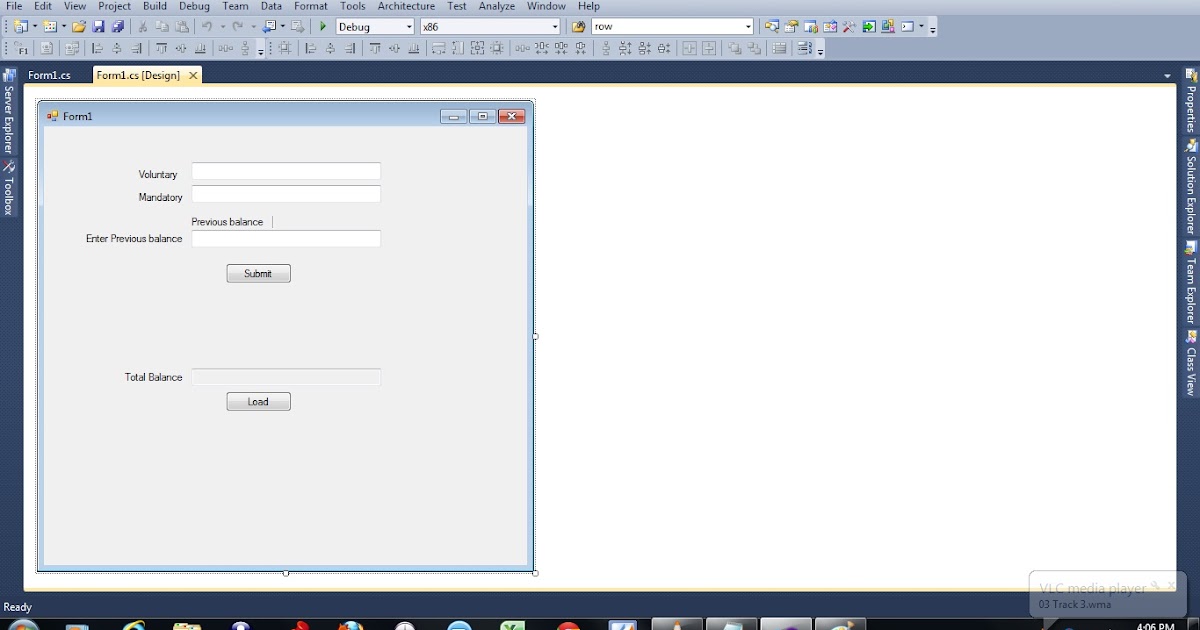Open the Extension Manager toolbar icon

coord(887,27)
